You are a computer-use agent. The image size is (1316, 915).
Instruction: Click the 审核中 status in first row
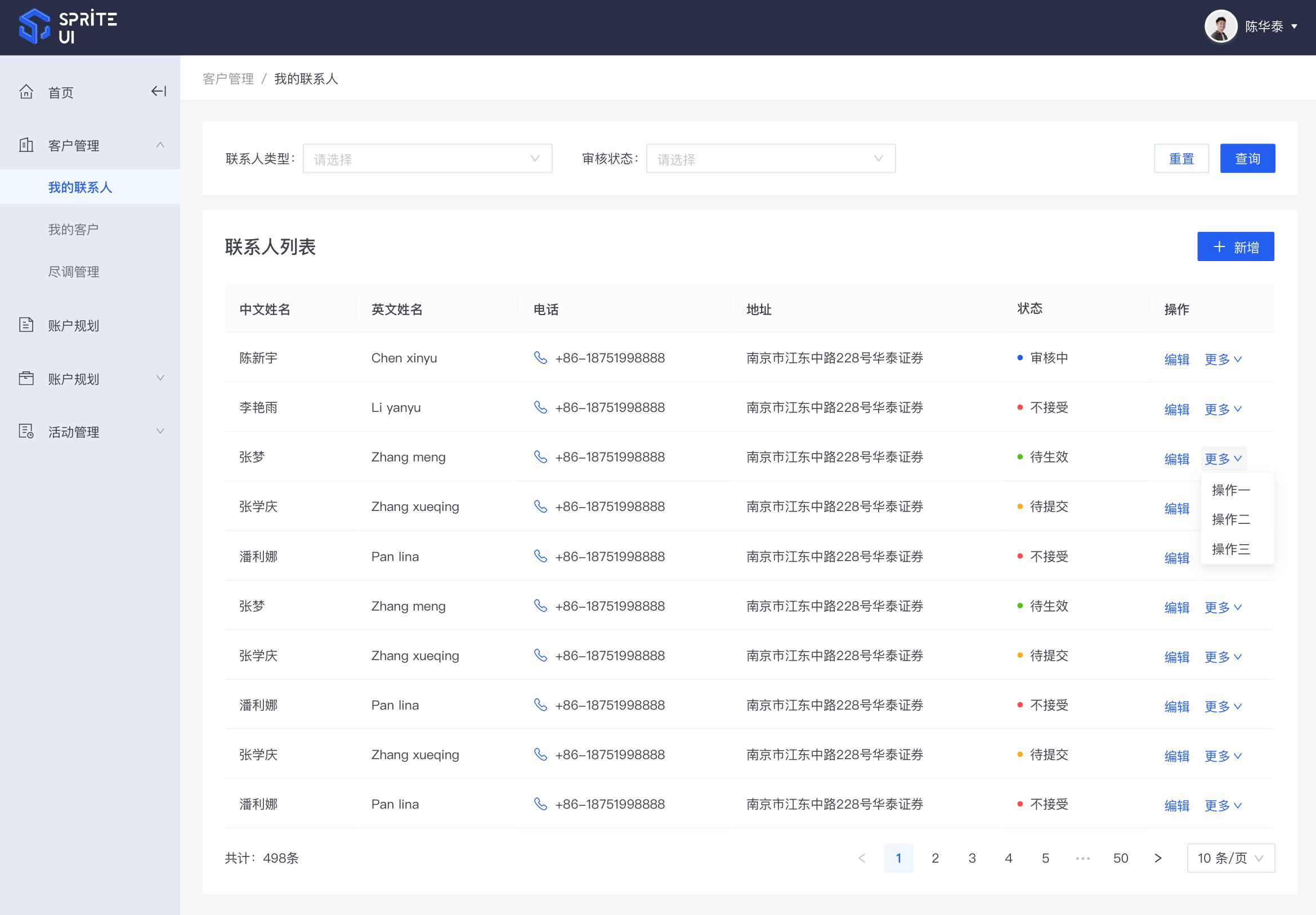coord(1043,358)
